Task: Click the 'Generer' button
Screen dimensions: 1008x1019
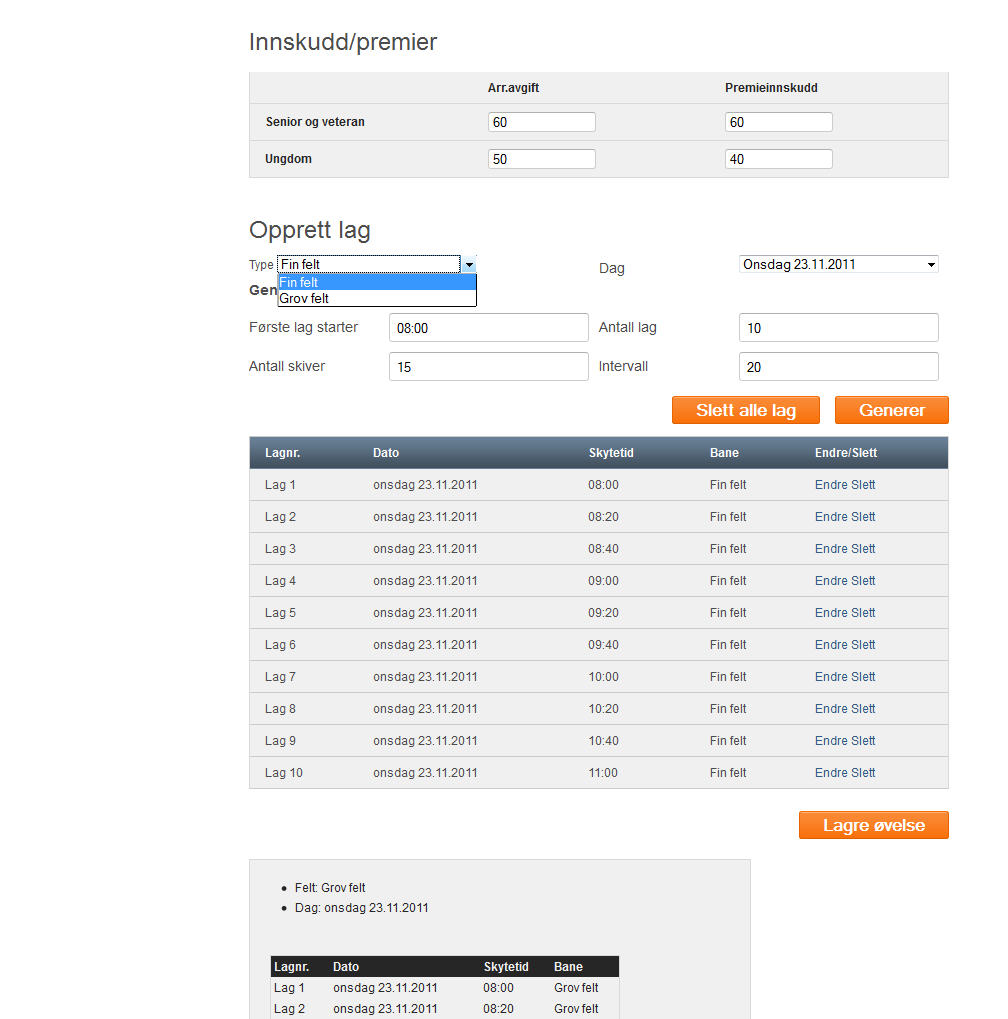Action: click(891, 410)
